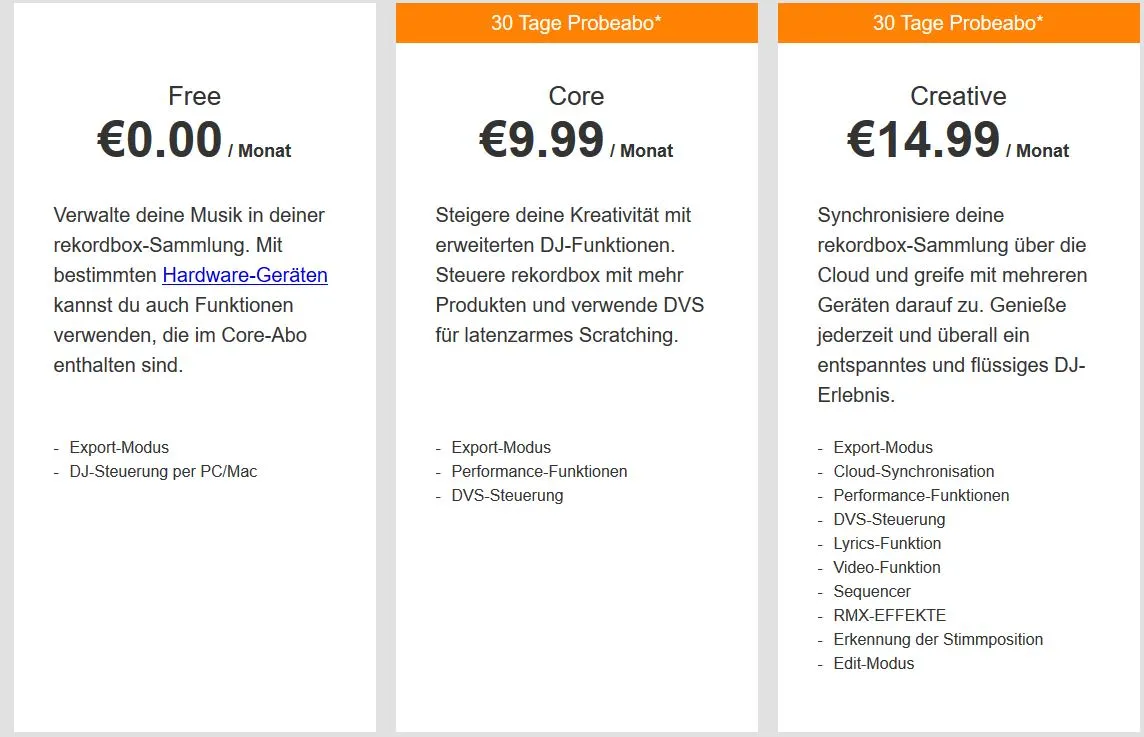Open the Hardware-Geräten link
The width and height of the screenshot is (1144, 737).
click(x=245, y=275)
